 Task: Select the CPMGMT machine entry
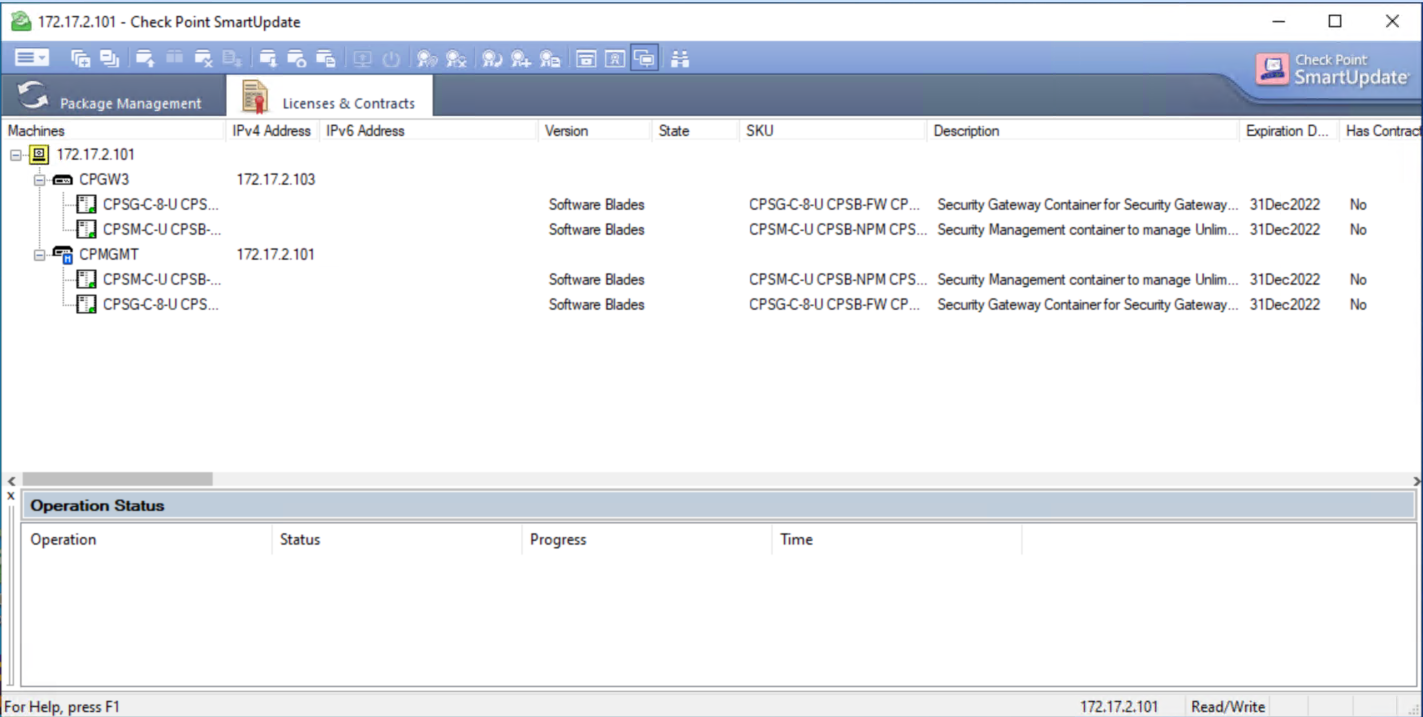[111, 254]
